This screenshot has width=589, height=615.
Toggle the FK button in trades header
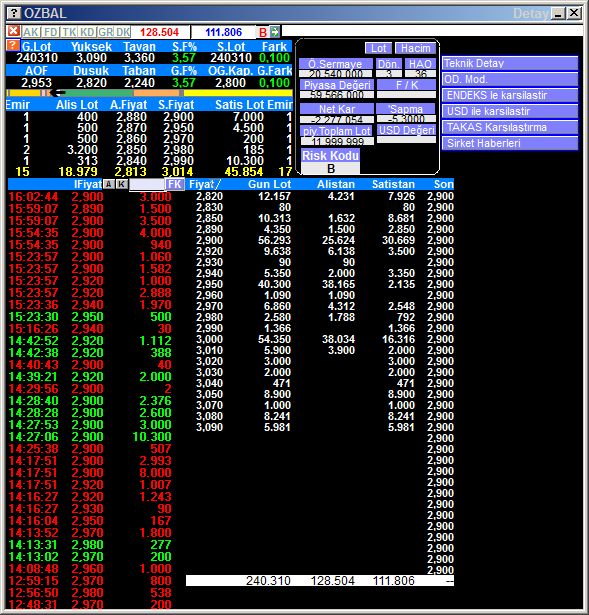(175, 184)
